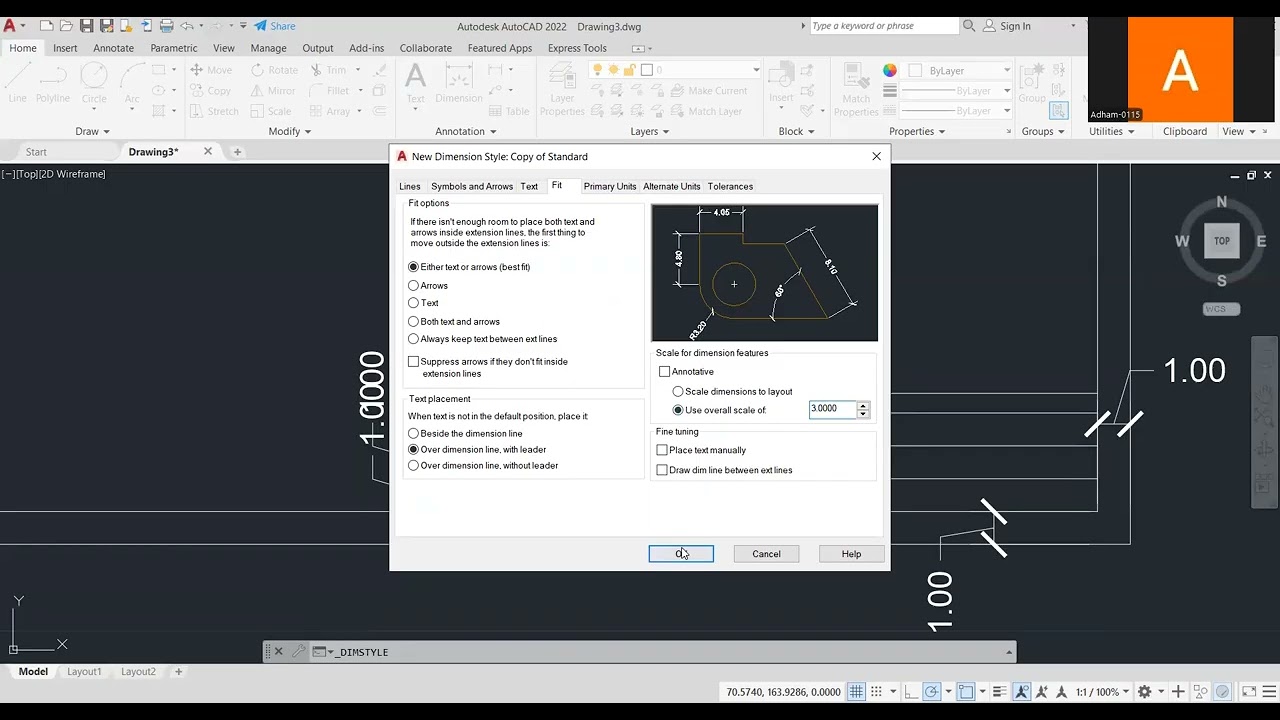Click the Insert block icon
This screenshot has width=1280, height=720.
coord(781,82)
